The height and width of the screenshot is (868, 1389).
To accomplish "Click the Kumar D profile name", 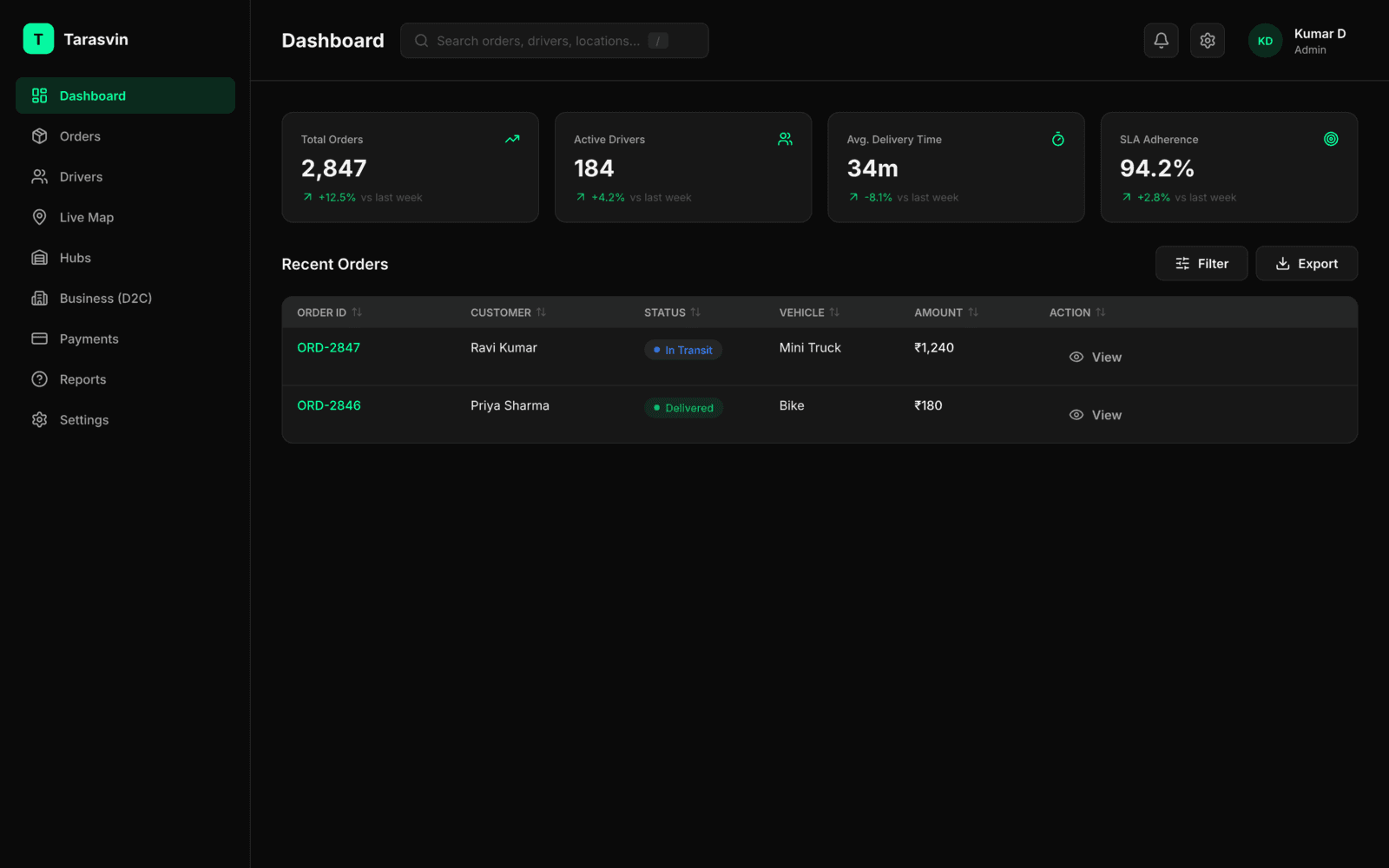I will [x=1320, y=34].
